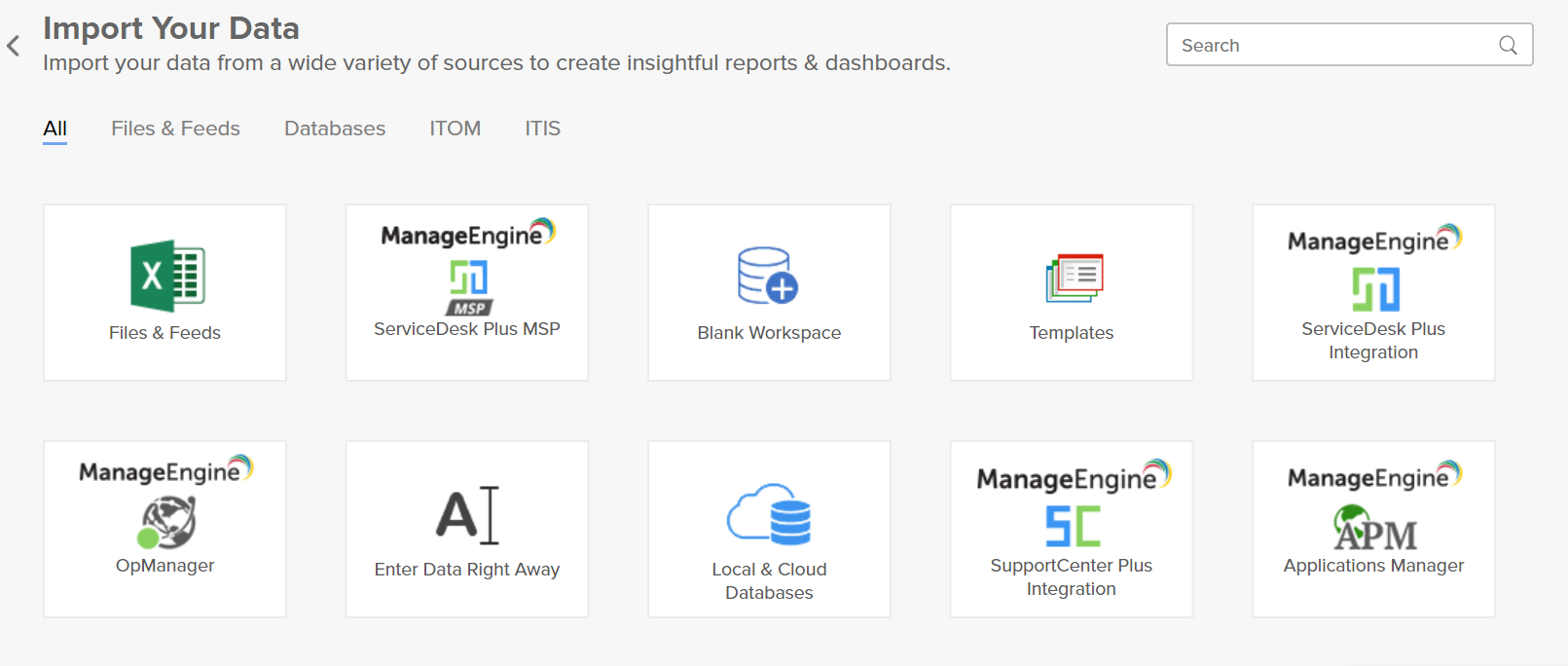Image resolution: width=1568 pixels, height=666 pixels.
Task: Select the OpManager label
Action: coord(165,566)
